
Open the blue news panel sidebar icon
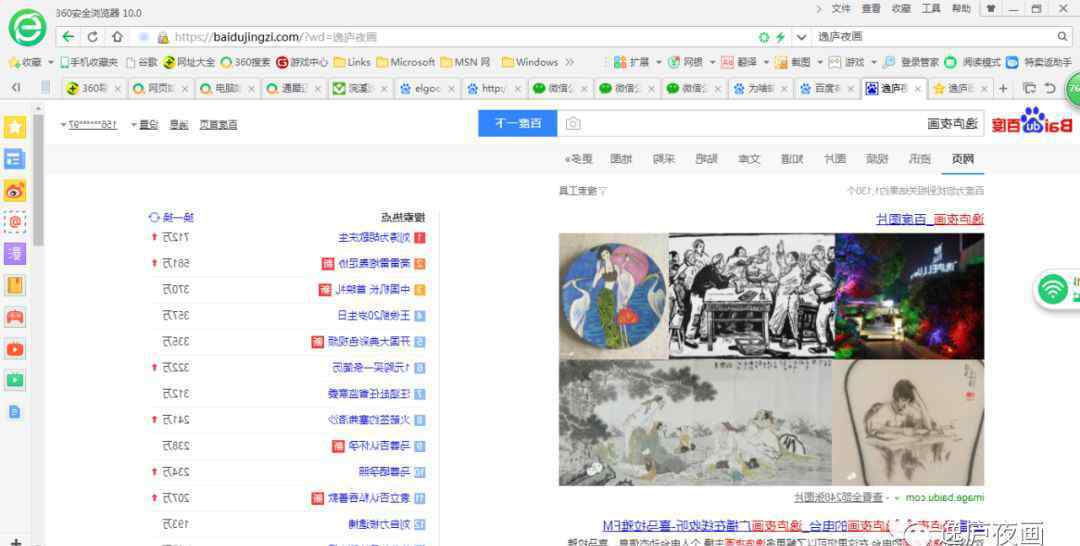click(15, 159)
